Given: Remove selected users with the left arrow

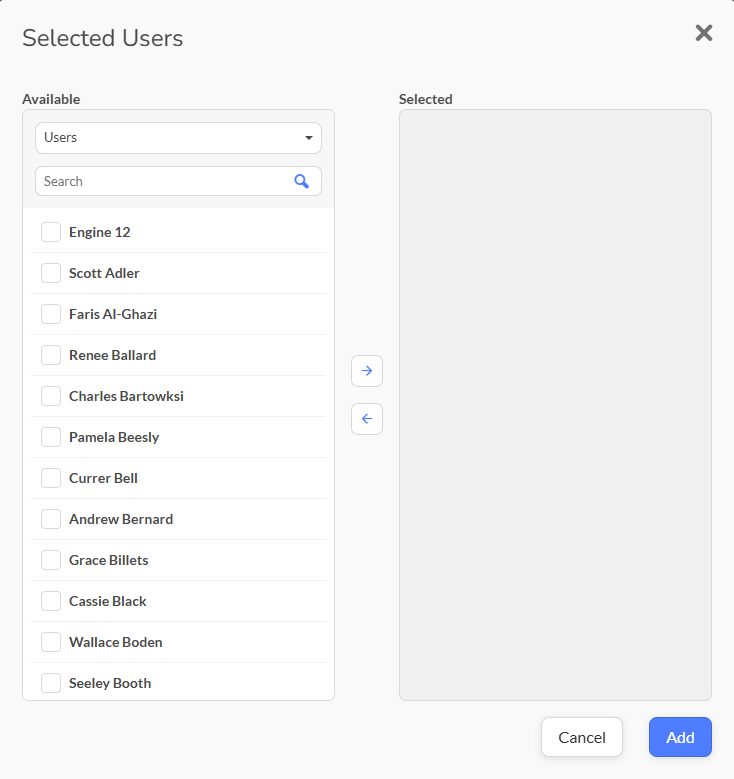Looking at the screenshot, I should (367, 419).
